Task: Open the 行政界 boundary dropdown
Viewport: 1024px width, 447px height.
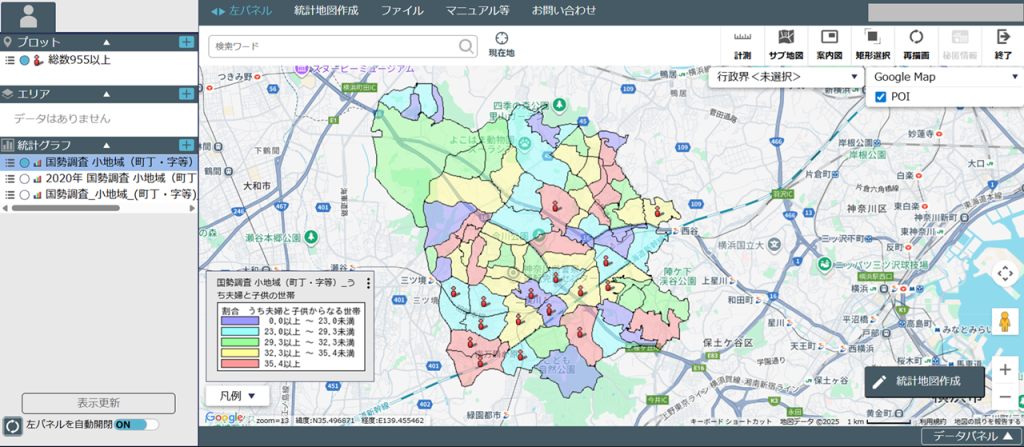Action: (x=785, y=77)
